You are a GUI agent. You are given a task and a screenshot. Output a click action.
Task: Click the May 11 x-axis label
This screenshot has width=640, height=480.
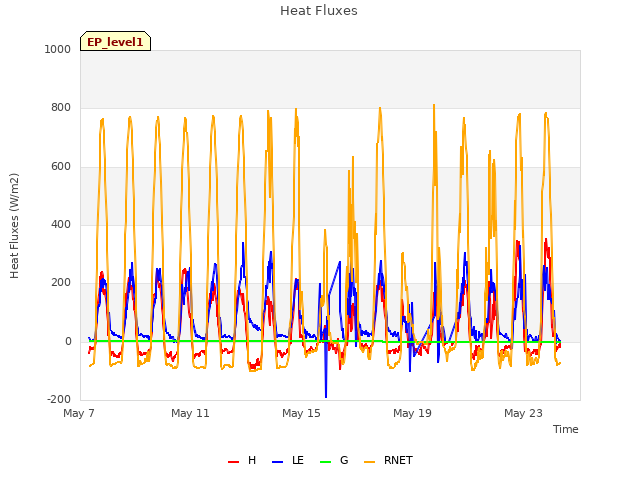point(190,413)
